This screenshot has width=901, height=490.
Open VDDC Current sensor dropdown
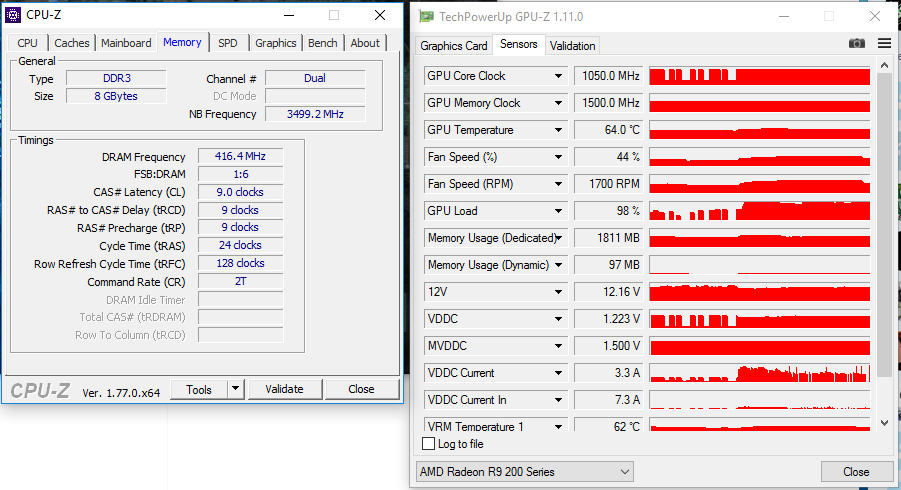click(558, 373)
